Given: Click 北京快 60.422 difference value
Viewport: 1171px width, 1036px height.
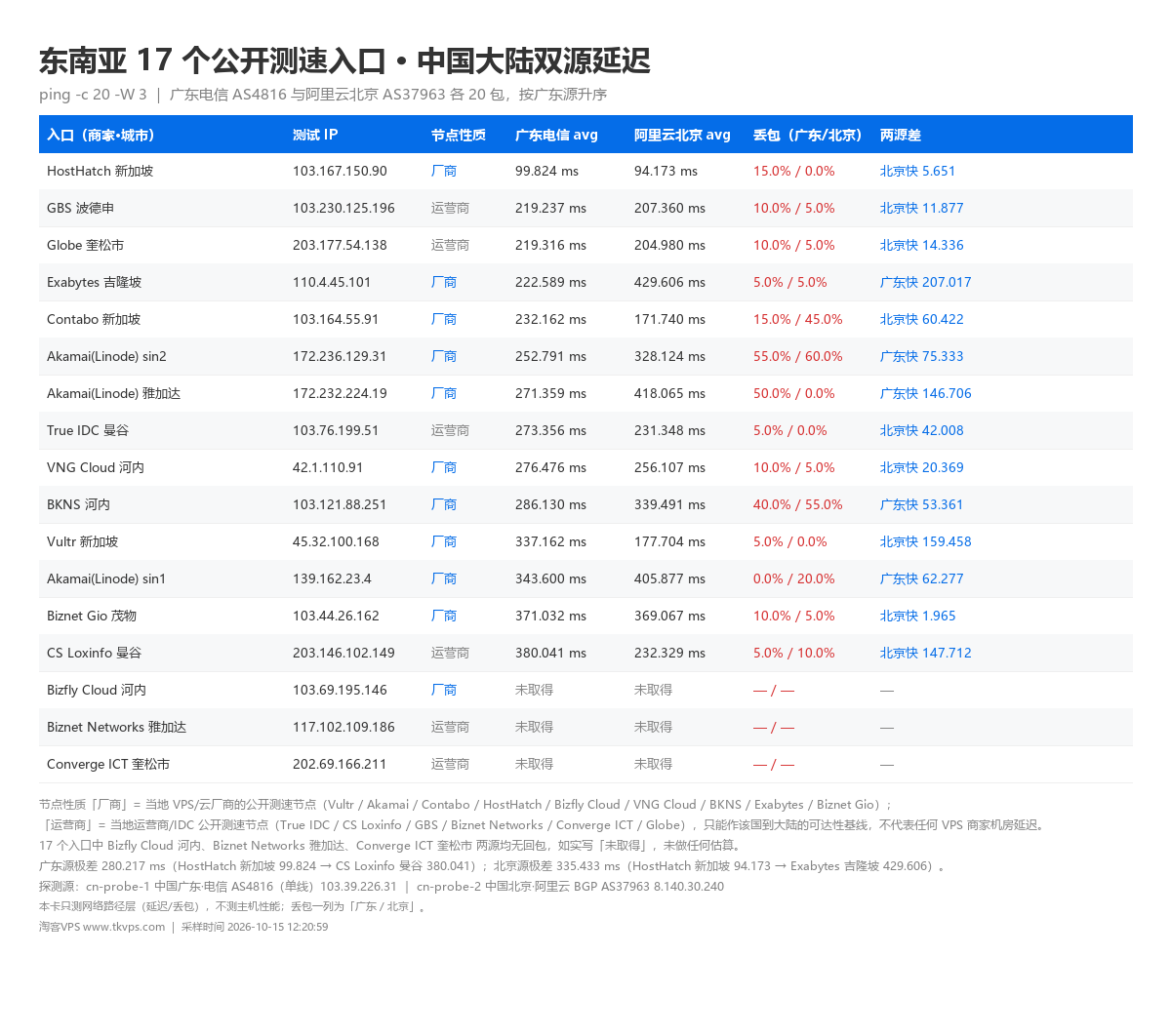Looking at the screenshot, I should coord(921,319).
